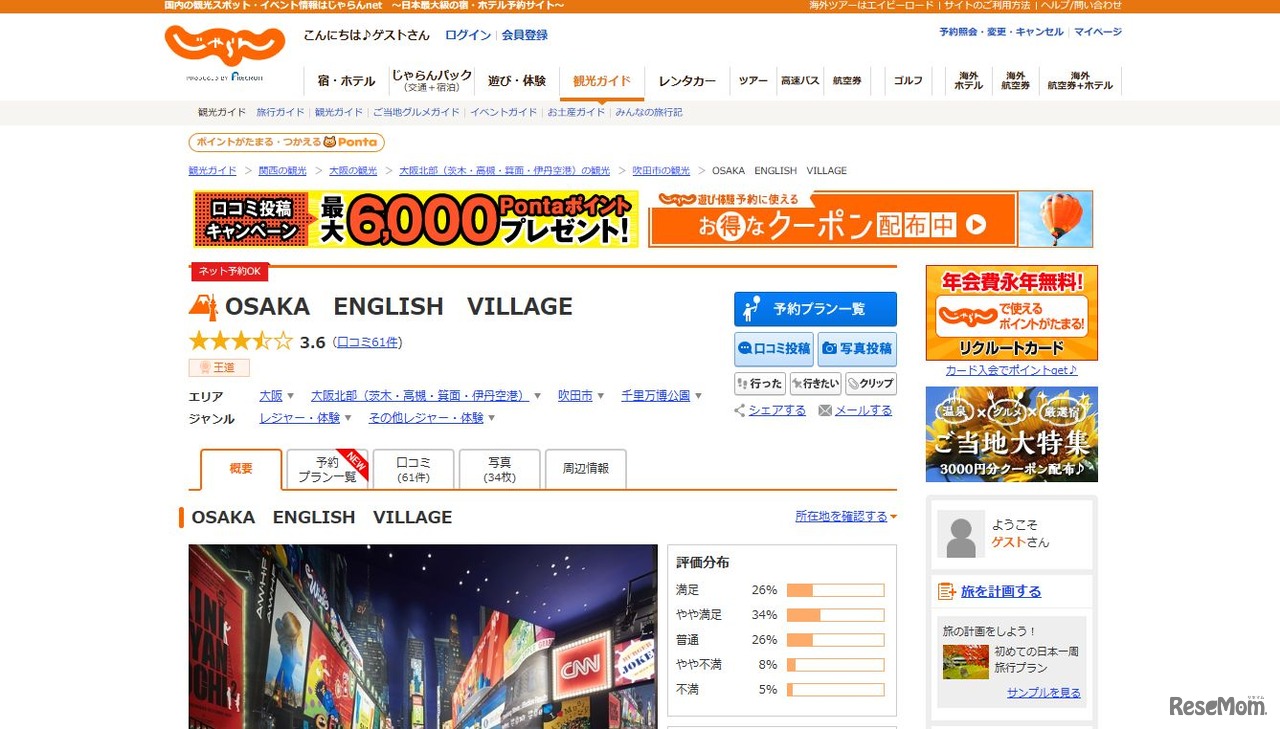Click the footprints icon on 行った button
Screen dimensions: 1280x729
tap(743, 383)
